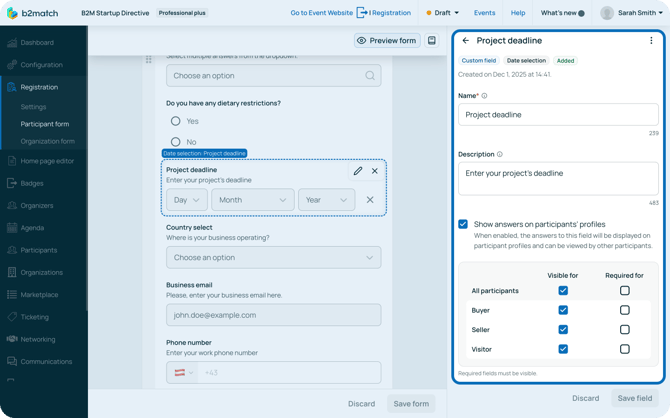Select Organization form in sidebar
This screenshot has width=670, height=418.
[48, 141]
